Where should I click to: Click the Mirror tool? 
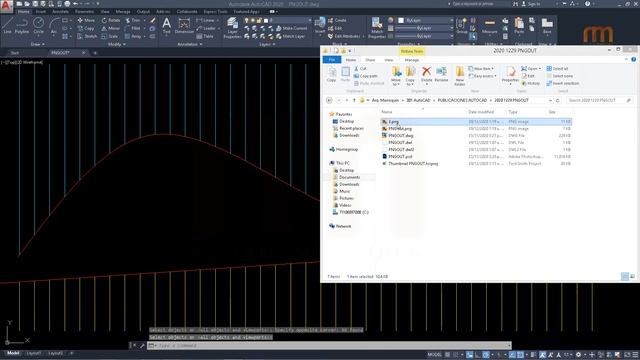[111, 28]
